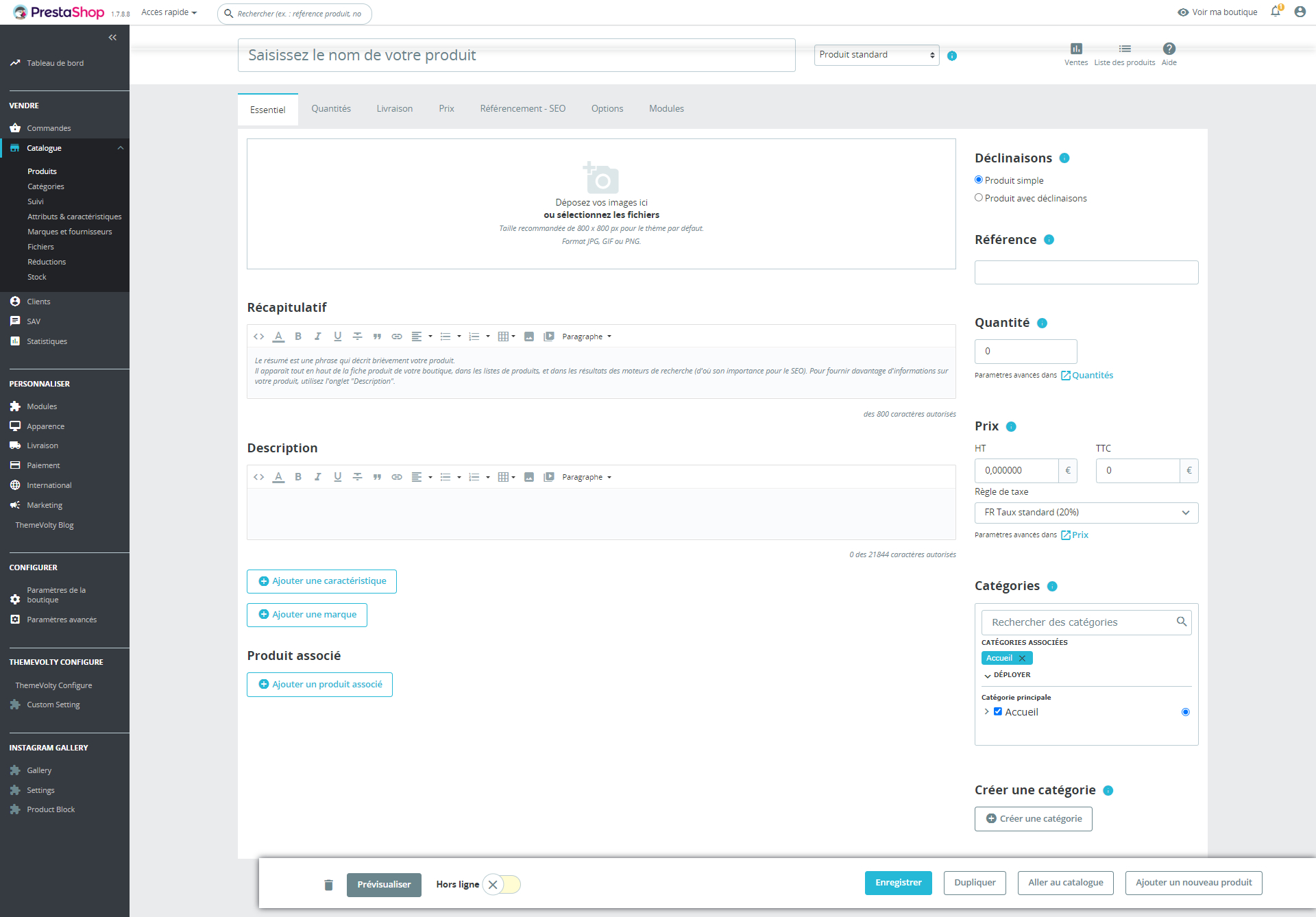The height and width of the screenshot is (917, 1316).
Task: Open the Liste des produits icon
Action: coord(1124,49)
